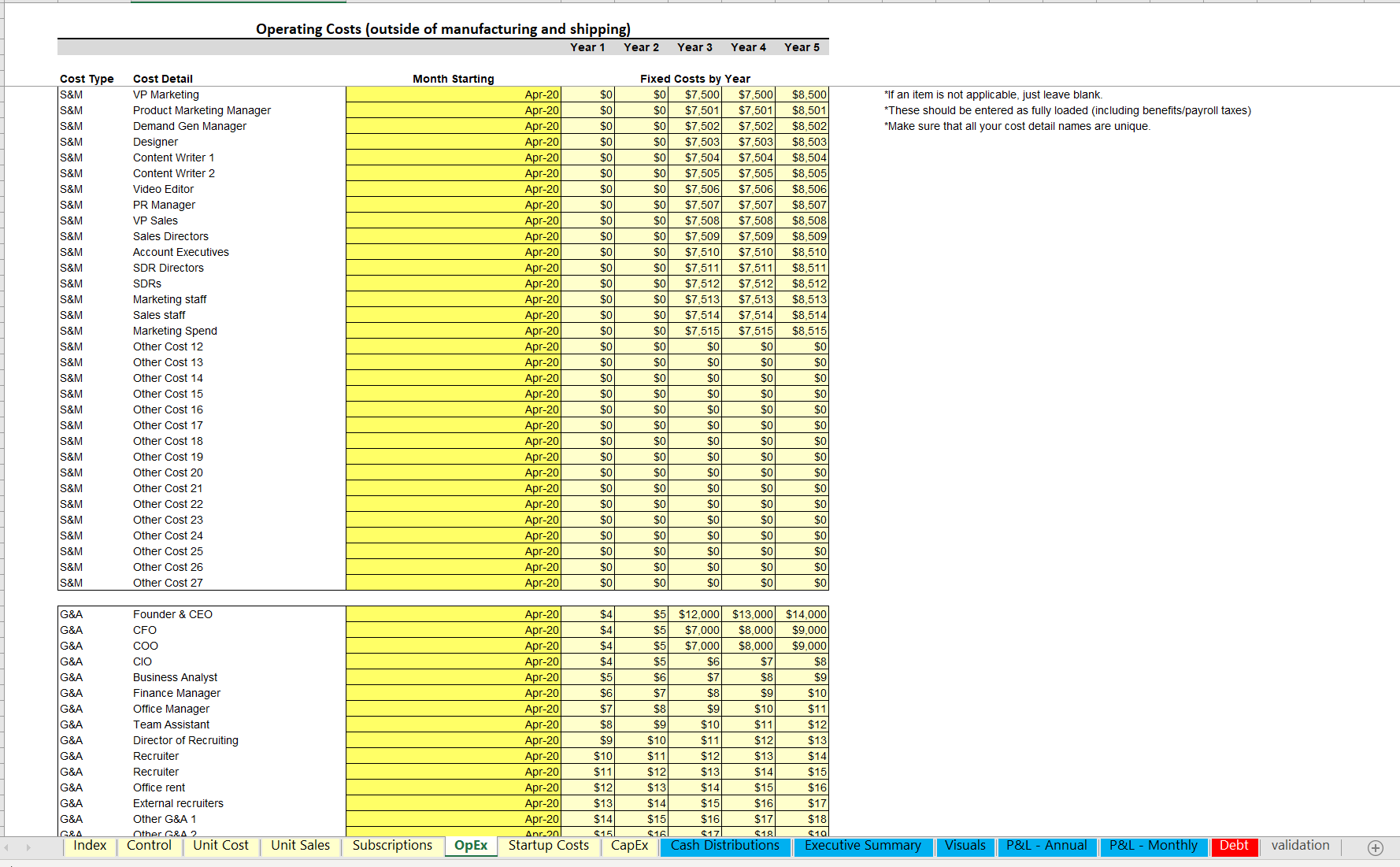Select the Year 5 cost cell for Founder & CEO

(x=802, y=614)
